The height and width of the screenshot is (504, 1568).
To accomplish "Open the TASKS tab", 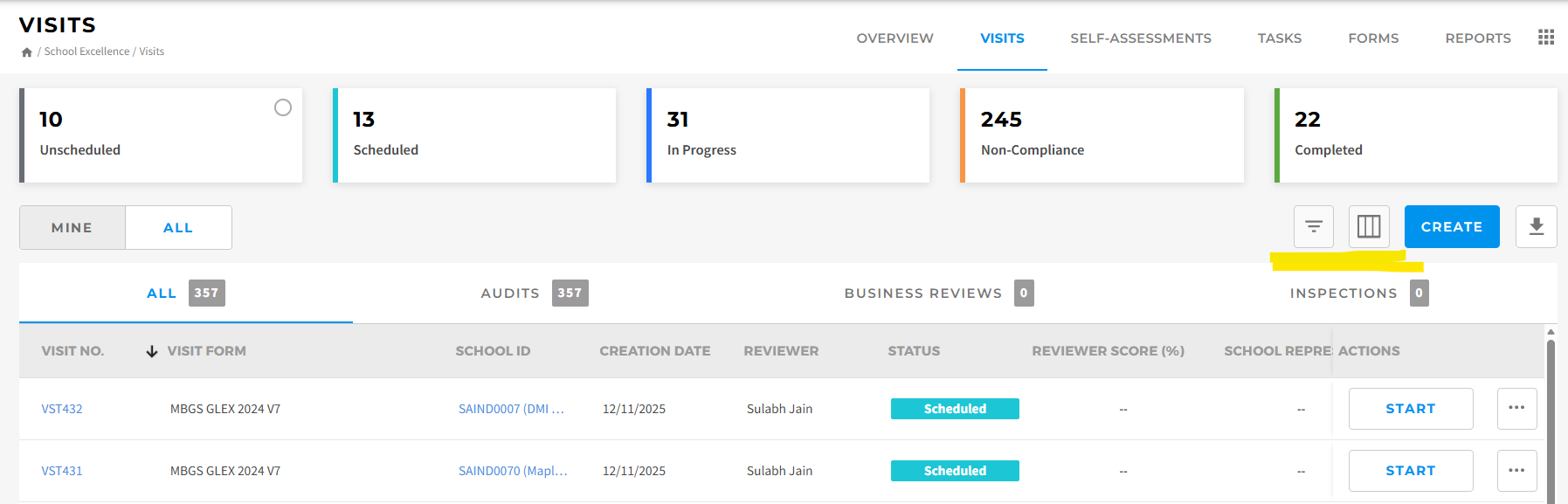I will [1280, 38].
